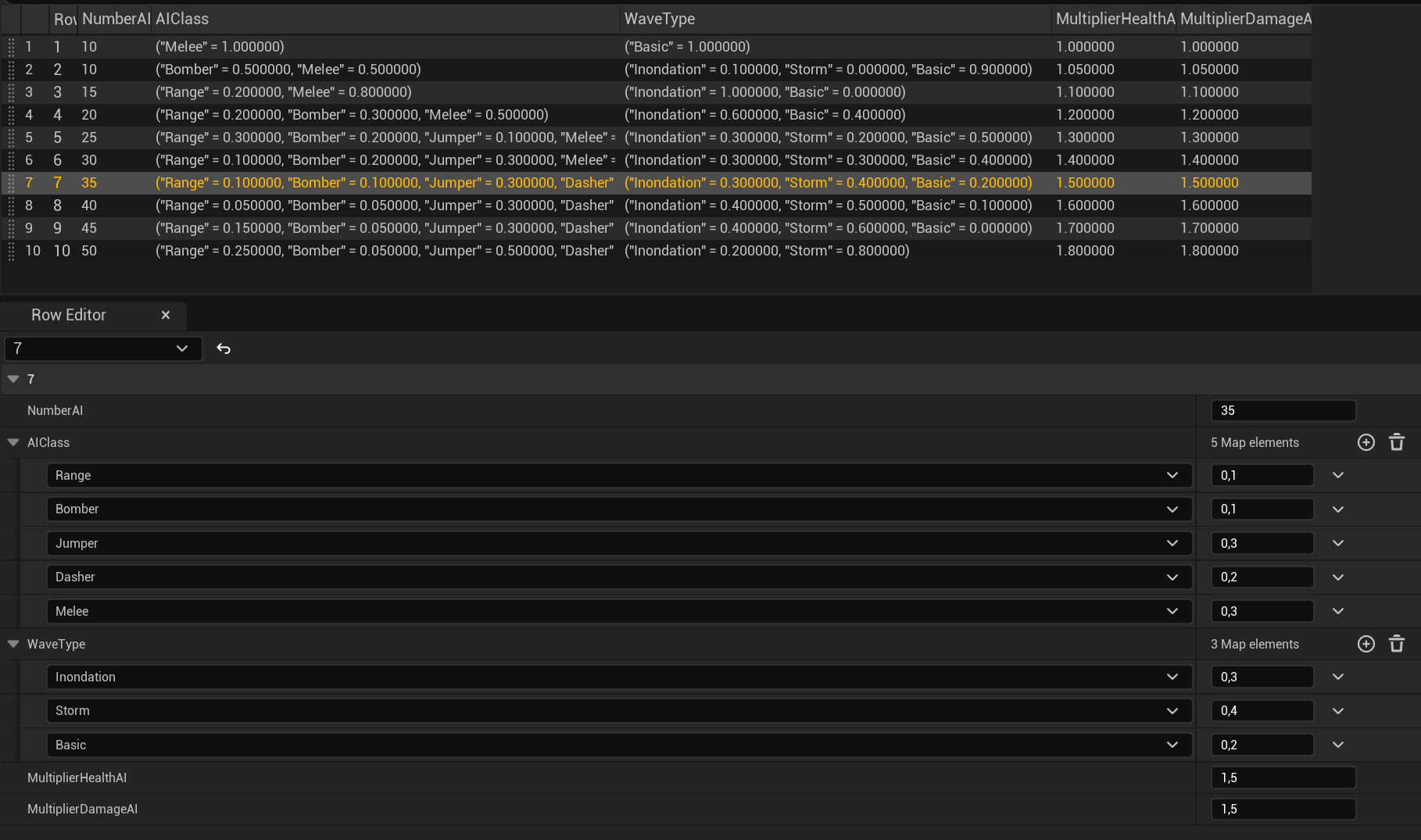Remove all AIClass map elements with trash icon
Viewport: 1421px width, 840px height.
tap(1397, 442)
